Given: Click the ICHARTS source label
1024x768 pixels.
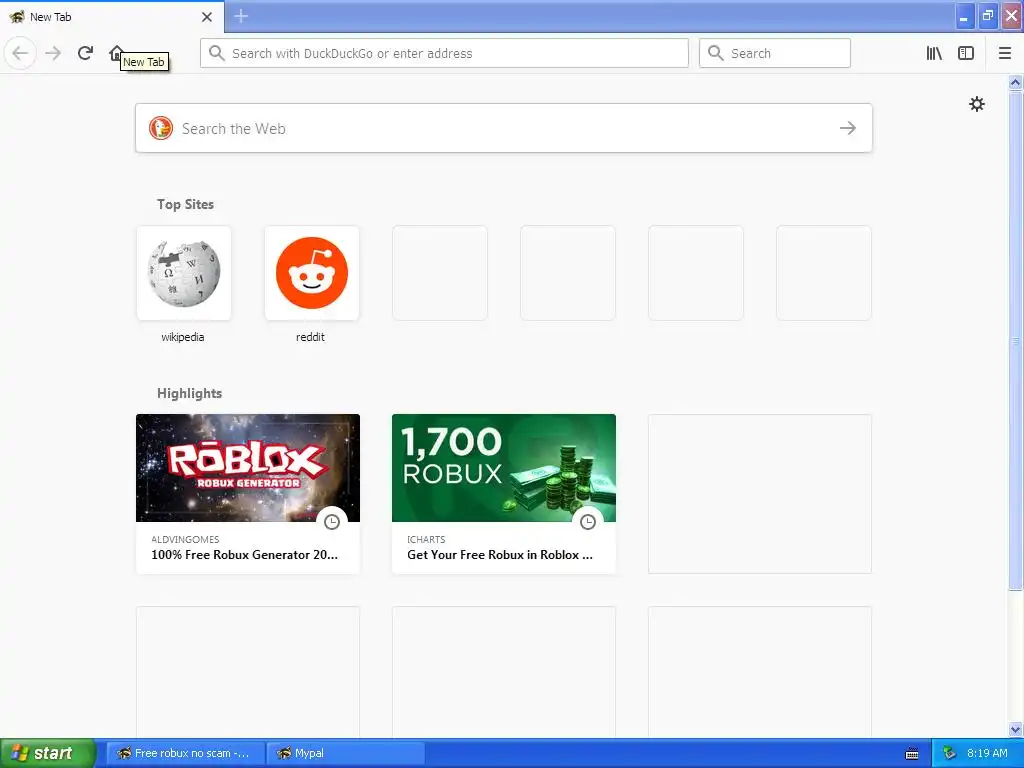Looking at the screenshot, I should pos(426,539).
